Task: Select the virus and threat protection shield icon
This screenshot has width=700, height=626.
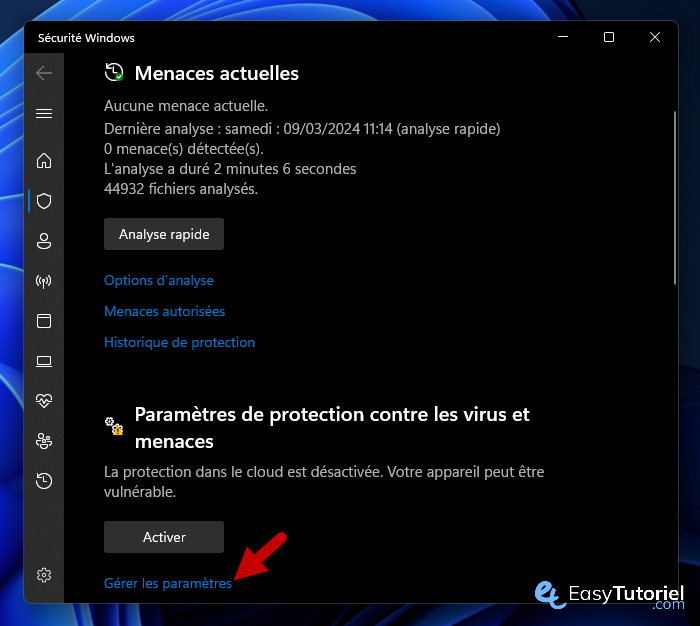Action: 44,201
